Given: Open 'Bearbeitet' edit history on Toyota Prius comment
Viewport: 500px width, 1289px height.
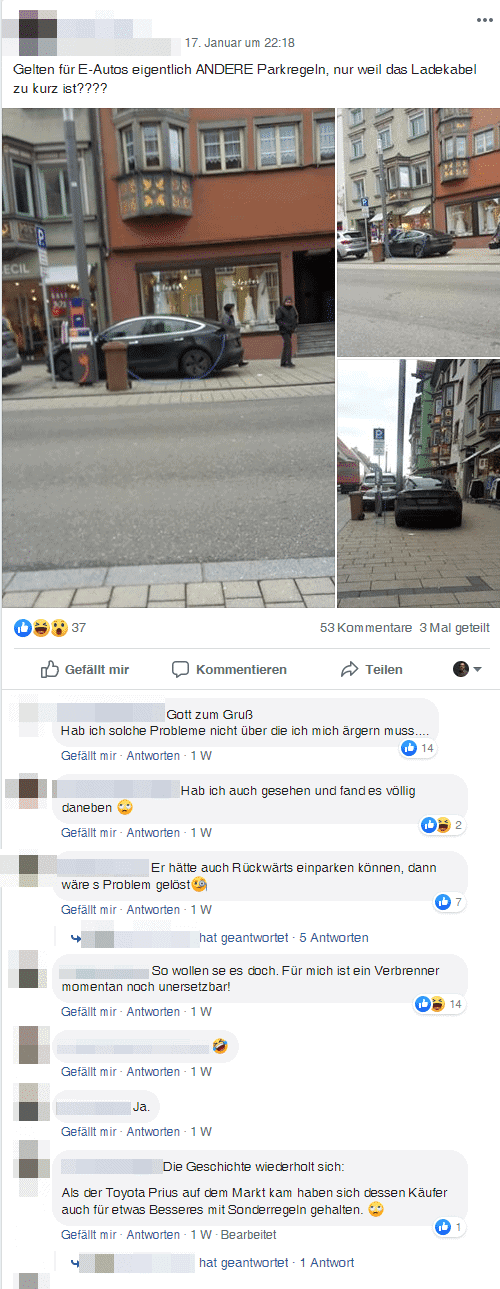Looking at the screenshot, I should tap(248, 1235).
